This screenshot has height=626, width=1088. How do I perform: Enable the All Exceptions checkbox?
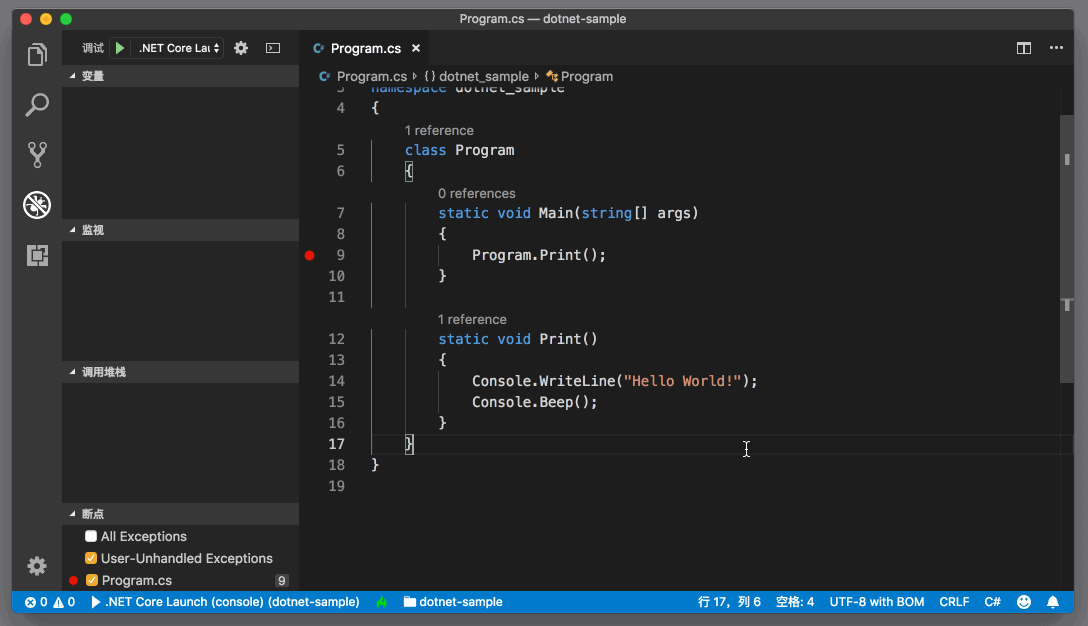pyautogui.click(x=91, y=537)
